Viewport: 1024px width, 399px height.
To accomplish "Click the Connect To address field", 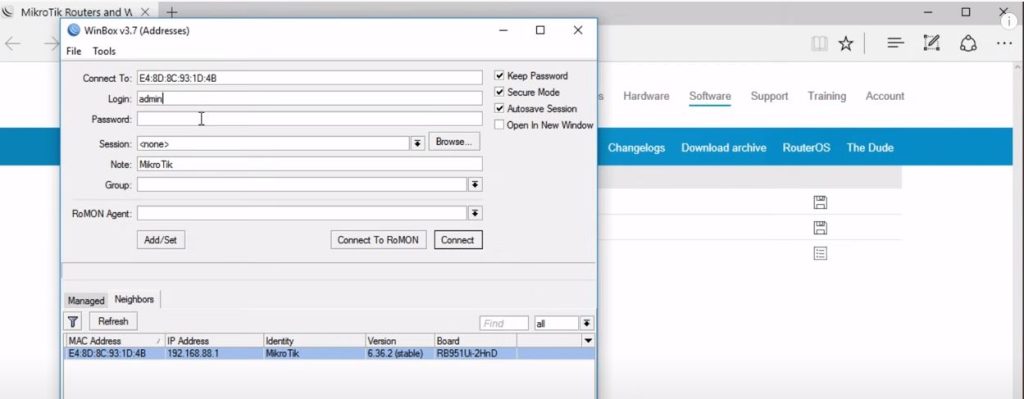I will pyautogui.click(x=310, y=78).
